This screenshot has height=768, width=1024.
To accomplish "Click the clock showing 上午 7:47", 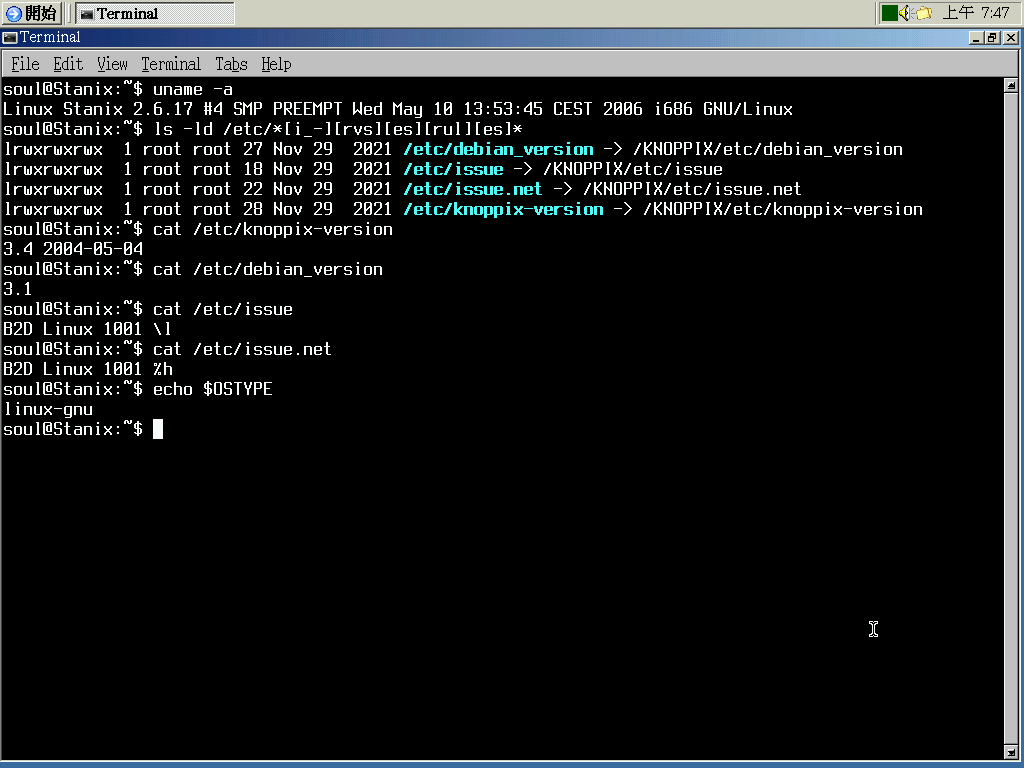I will [976, 13].
